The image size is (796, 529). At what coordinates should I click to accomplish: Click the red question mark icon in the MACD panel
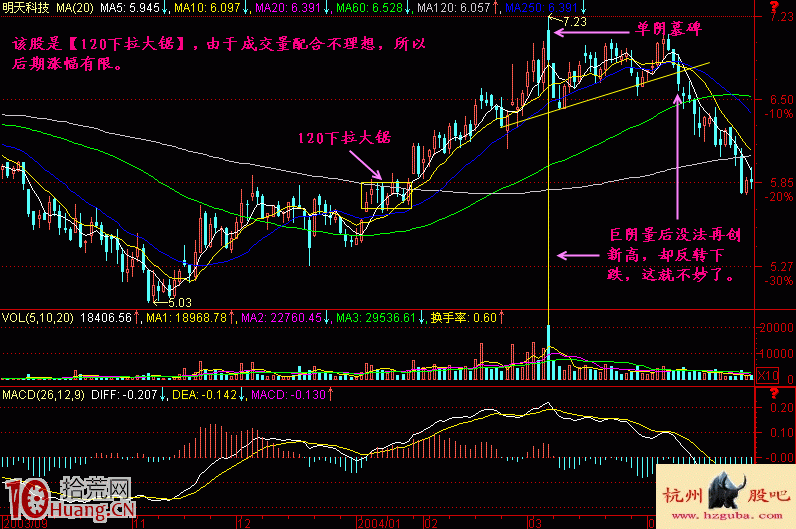[773, 392]
